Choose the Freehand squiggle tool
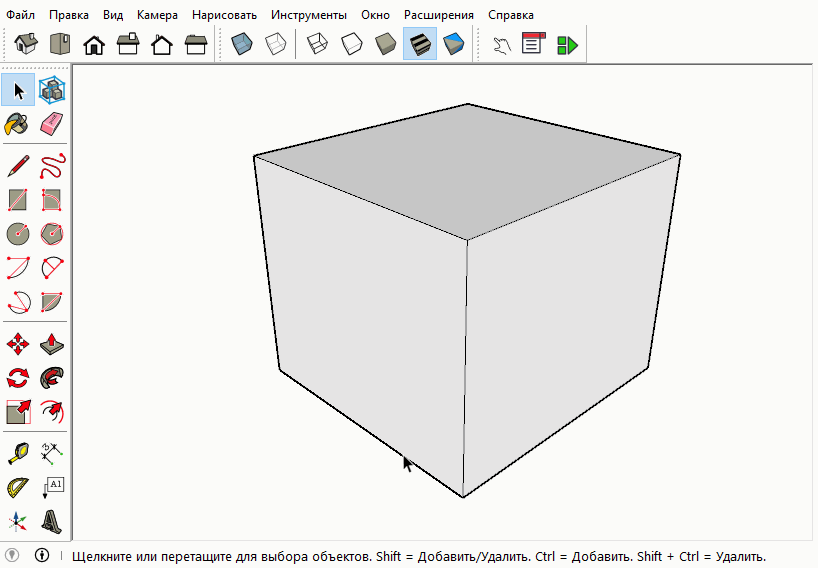This screenshot has height=568, width=818. pyautogui.click(x=52, y=166)
